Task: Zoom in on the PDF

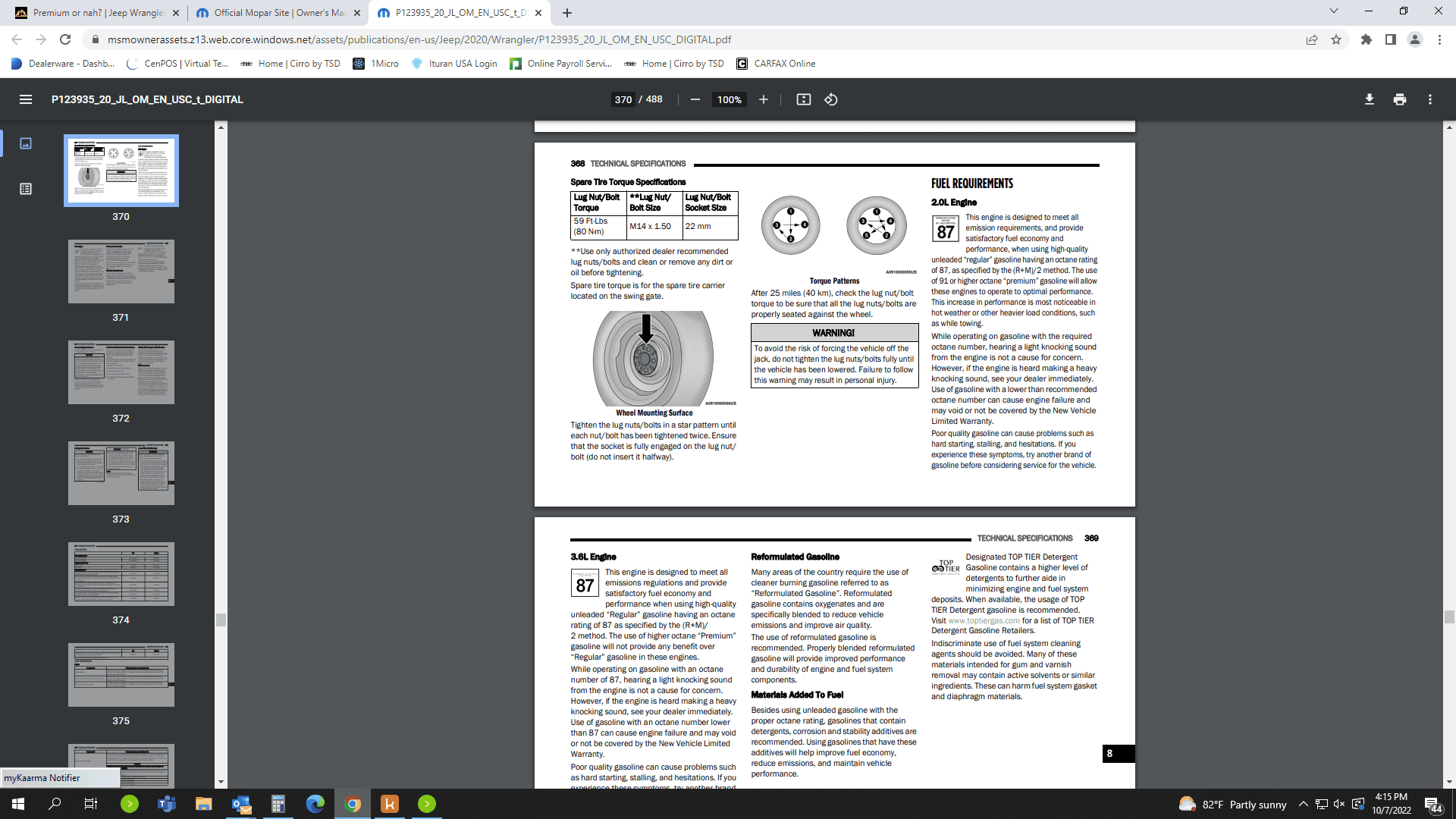Action: 764,99
